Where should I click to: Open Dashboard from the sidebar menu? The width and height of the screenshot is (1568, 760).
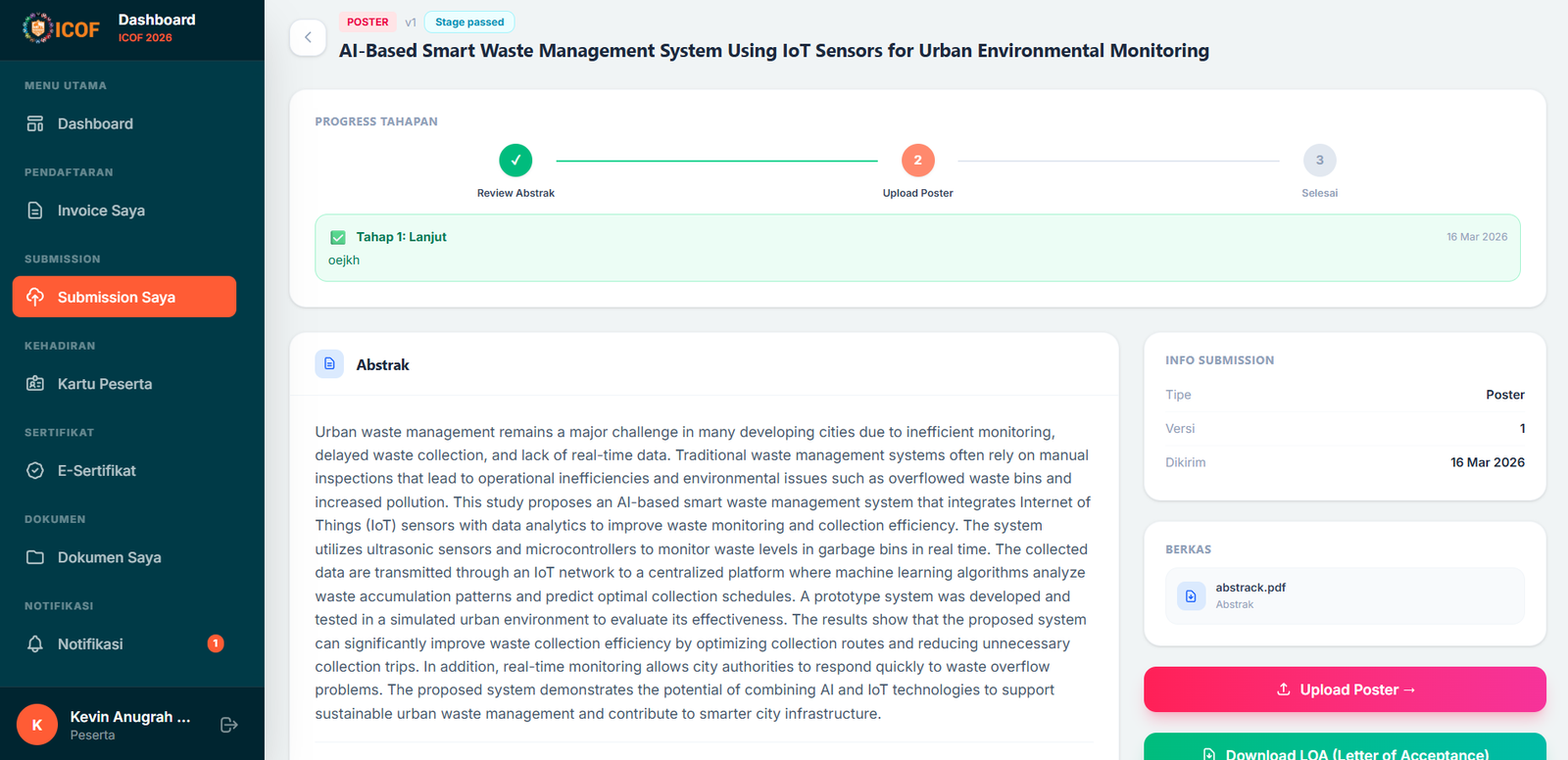[95, 123]
